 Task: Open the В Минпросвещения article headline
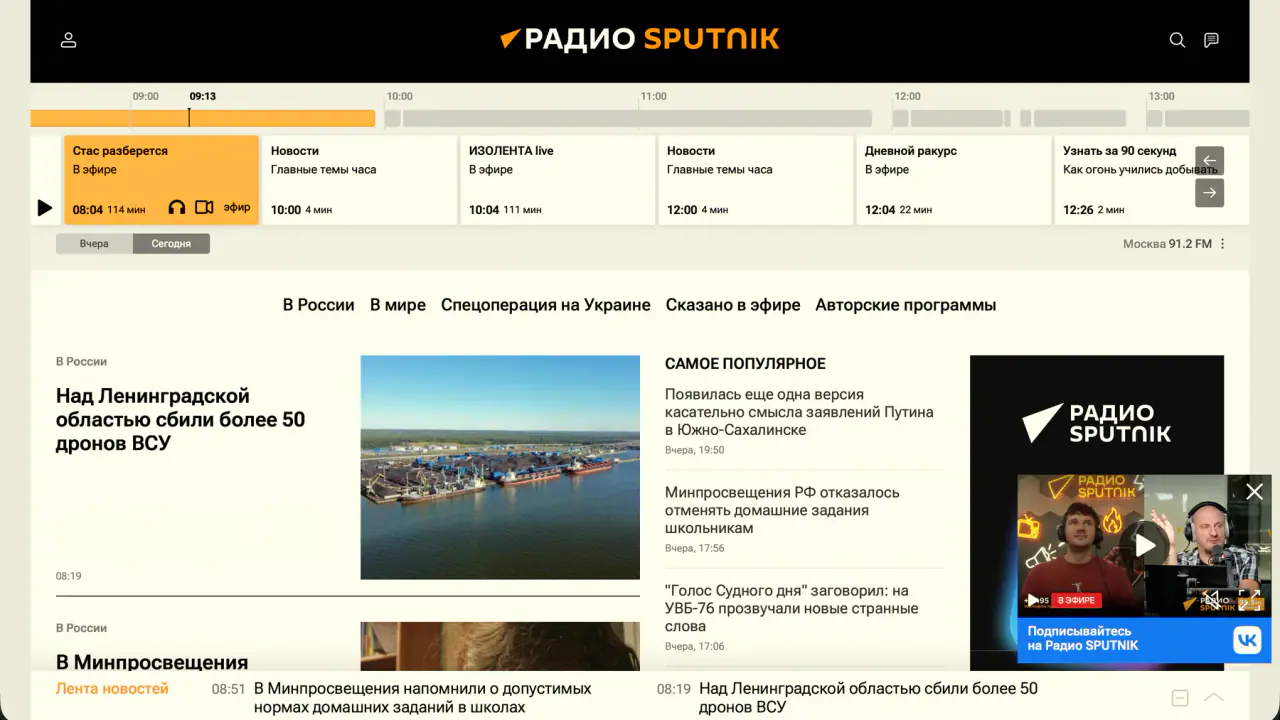tap(152, 662)
